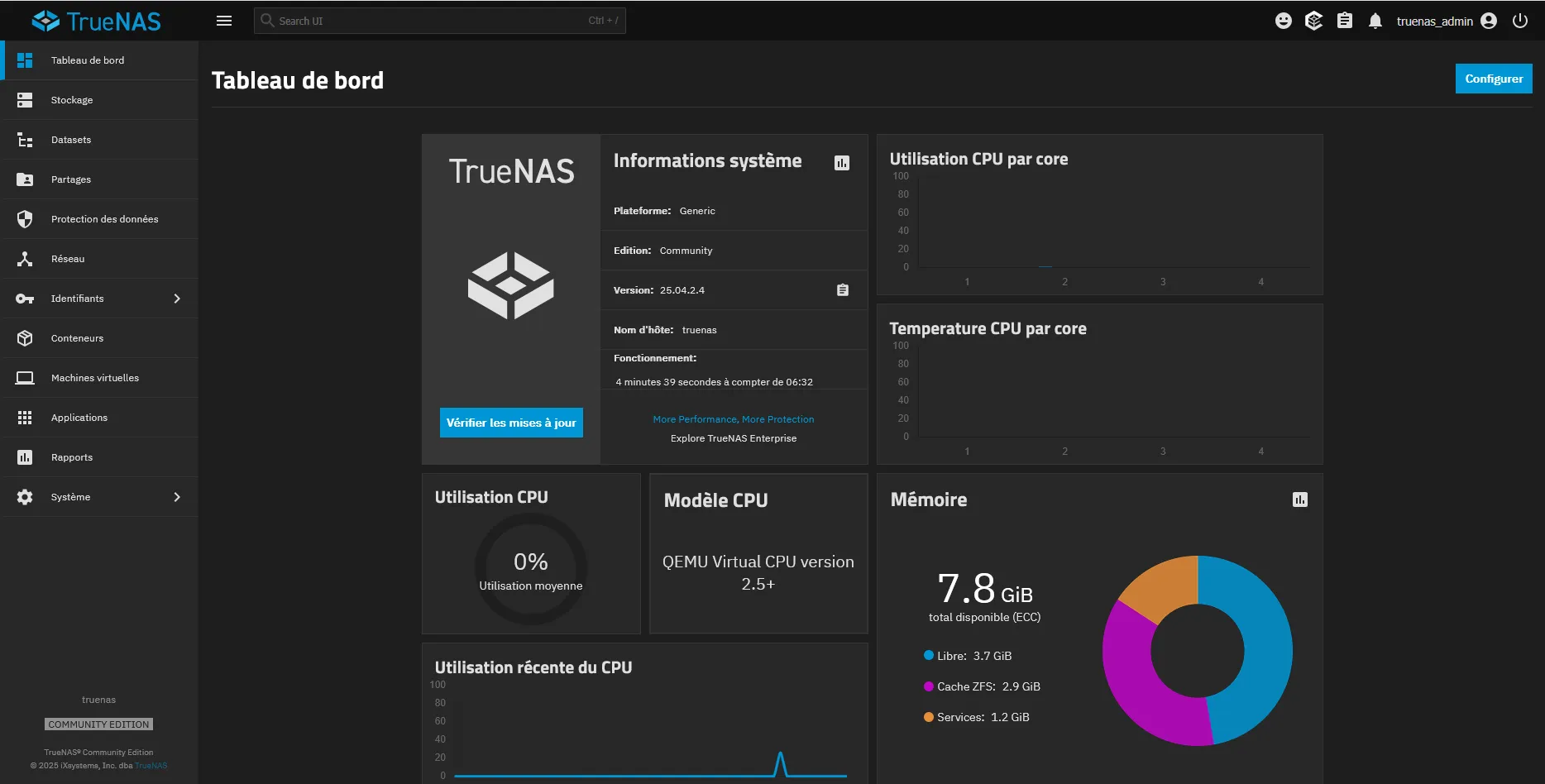
Task: Open the TrueCommand status icon
Action: (1313, 21)
